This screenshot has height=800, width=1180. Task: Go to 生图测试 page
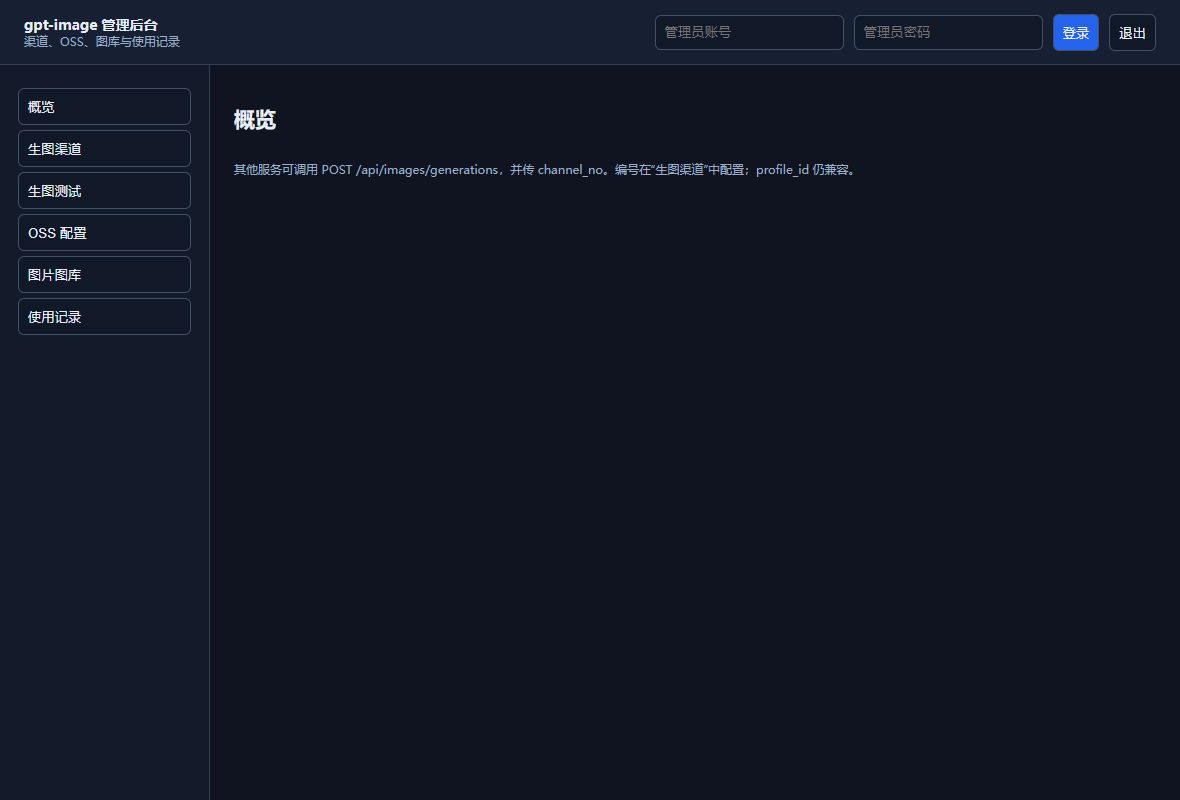(x=105, y=191)
